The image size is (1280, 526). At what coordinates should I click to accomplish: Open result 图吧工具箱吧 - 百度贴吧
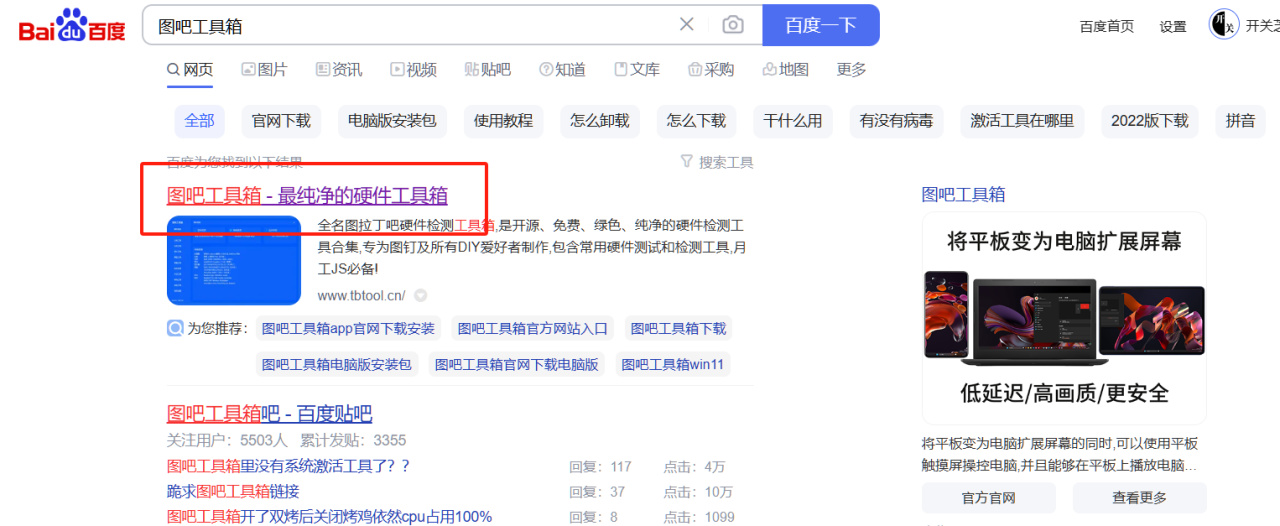tap(269, 413)
